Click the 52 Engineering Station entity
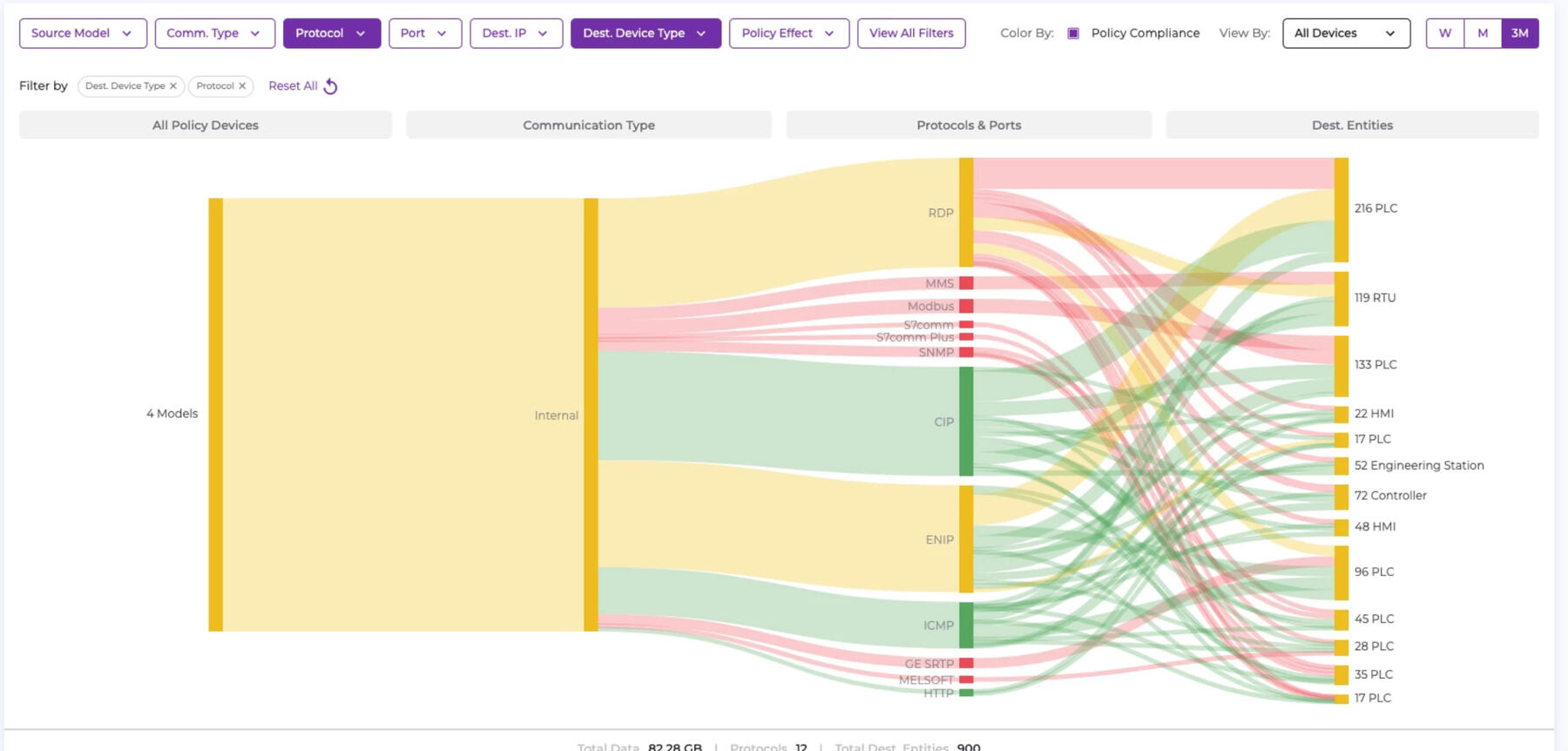Screen dimensions: 1568x751 click(1418, 465)
